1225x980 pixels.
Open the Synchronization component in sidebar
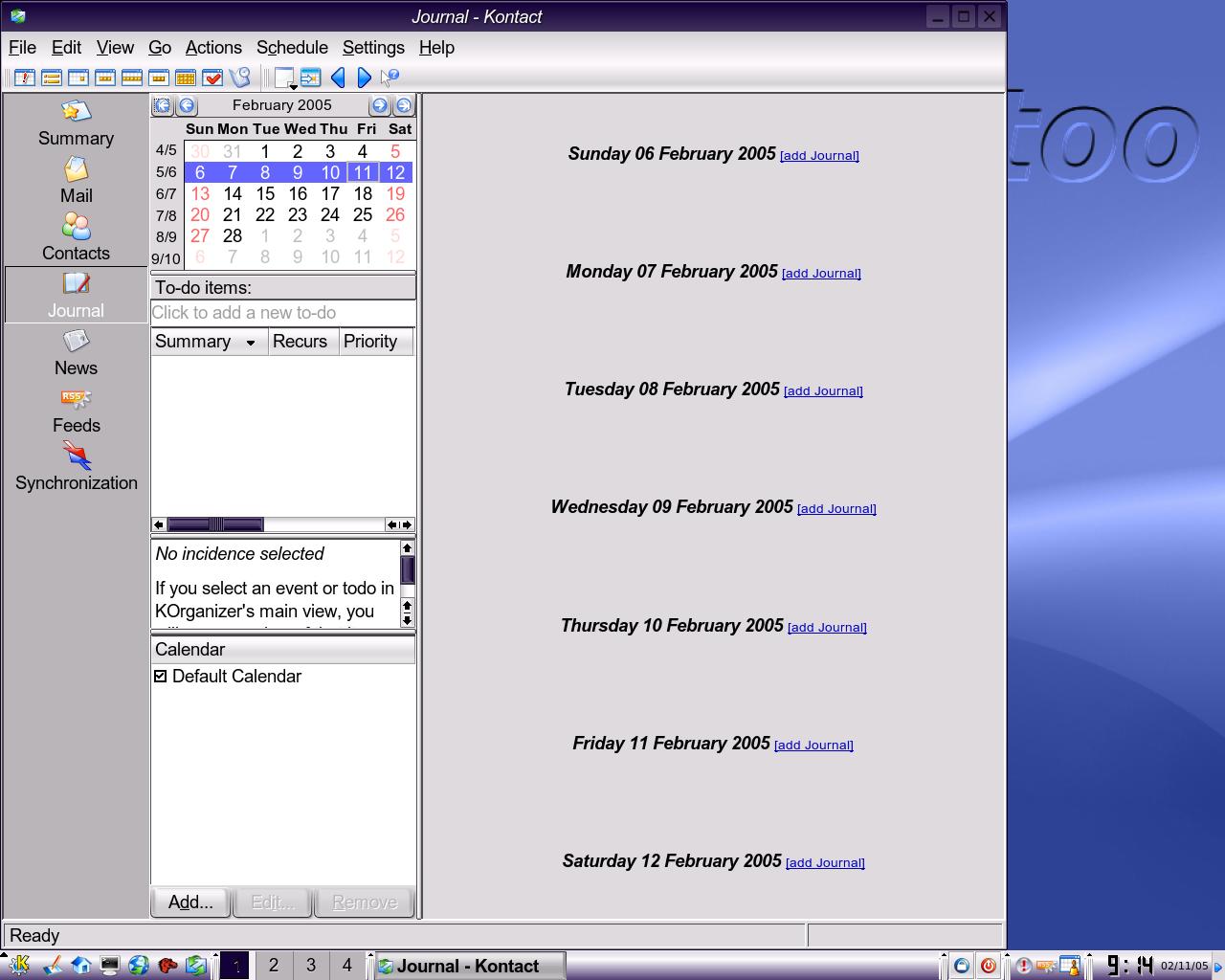[76, 468]
